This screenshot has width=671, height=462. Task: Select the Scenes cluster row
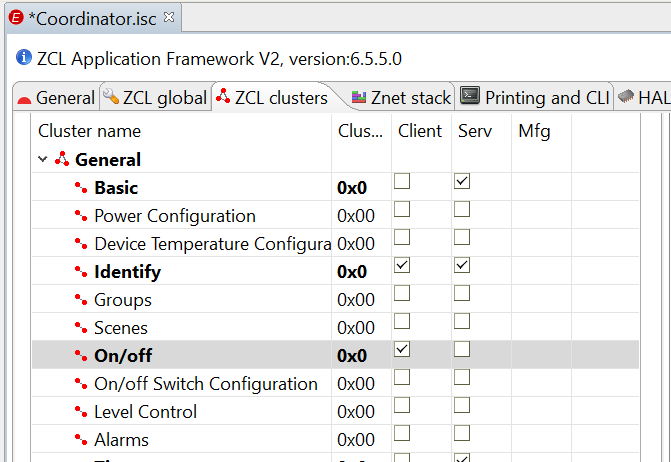click(335, 327)
